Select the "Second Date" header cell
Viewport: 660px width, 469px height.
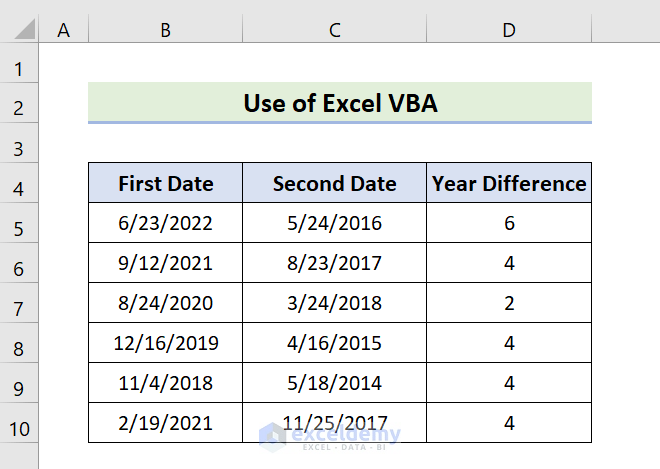click(x=334, y=184)
